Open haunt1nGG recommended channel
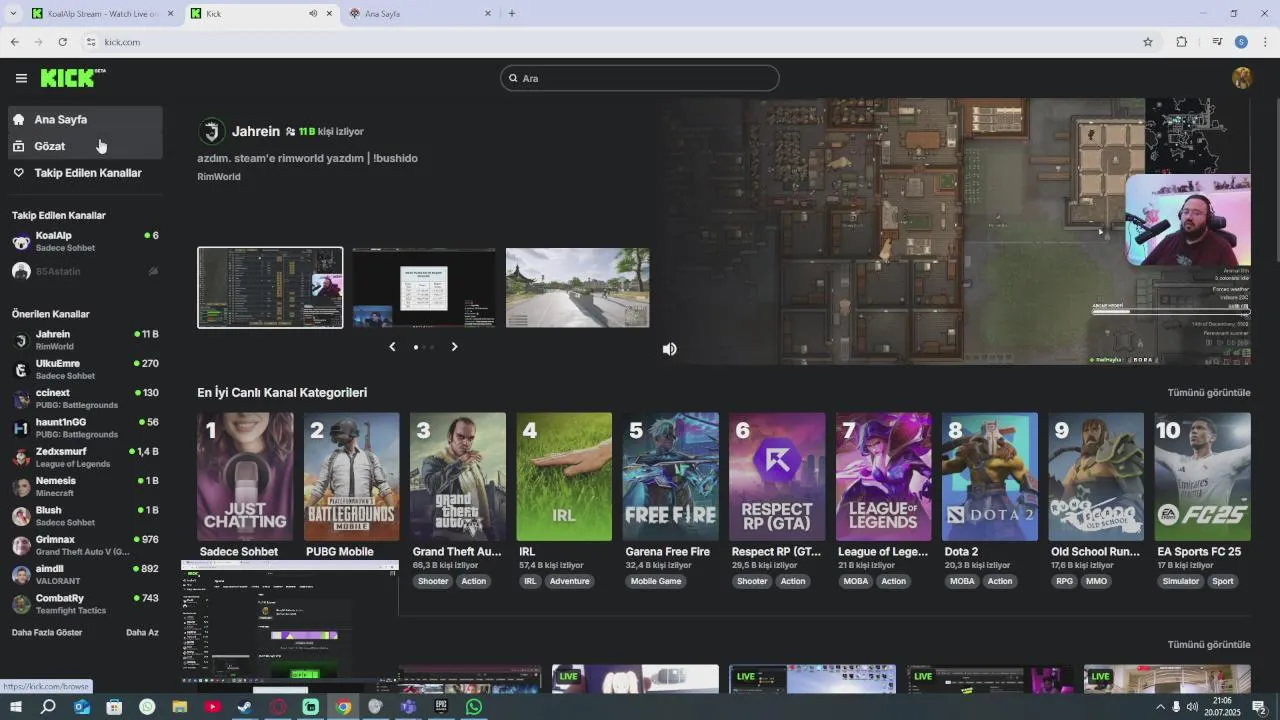Viewport: 1280px width, 720px height. [85, 428]
